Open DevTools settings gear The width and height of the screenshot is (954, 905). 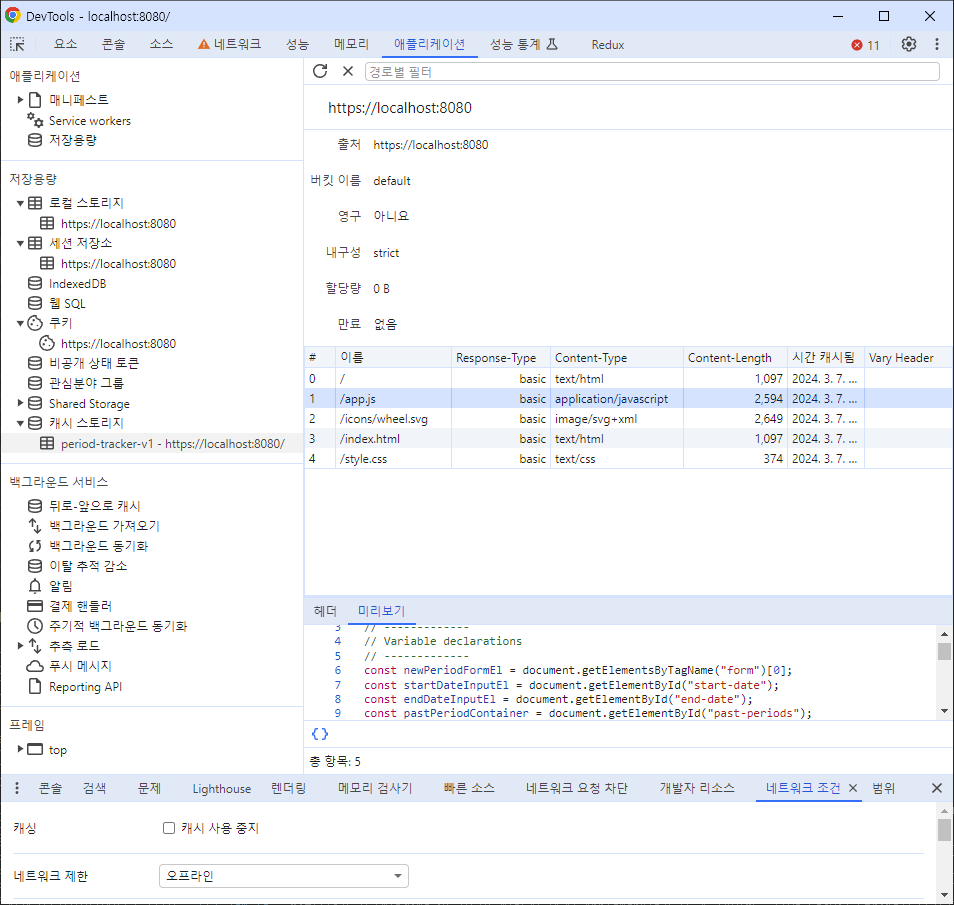tap(908, 44)
